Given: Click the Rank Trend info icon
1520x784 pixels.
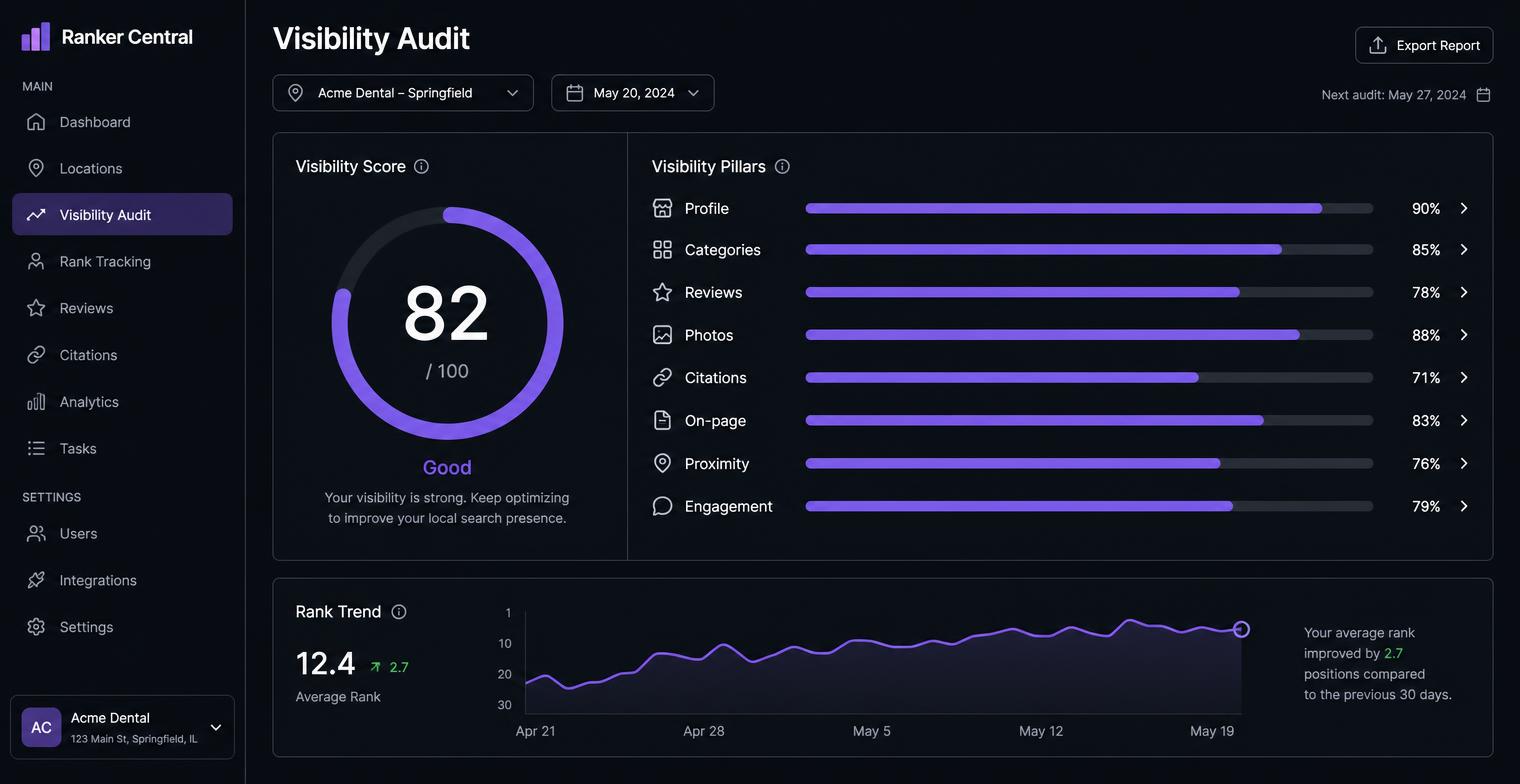Looking at the screenshot, I should (x=399, y=612).
